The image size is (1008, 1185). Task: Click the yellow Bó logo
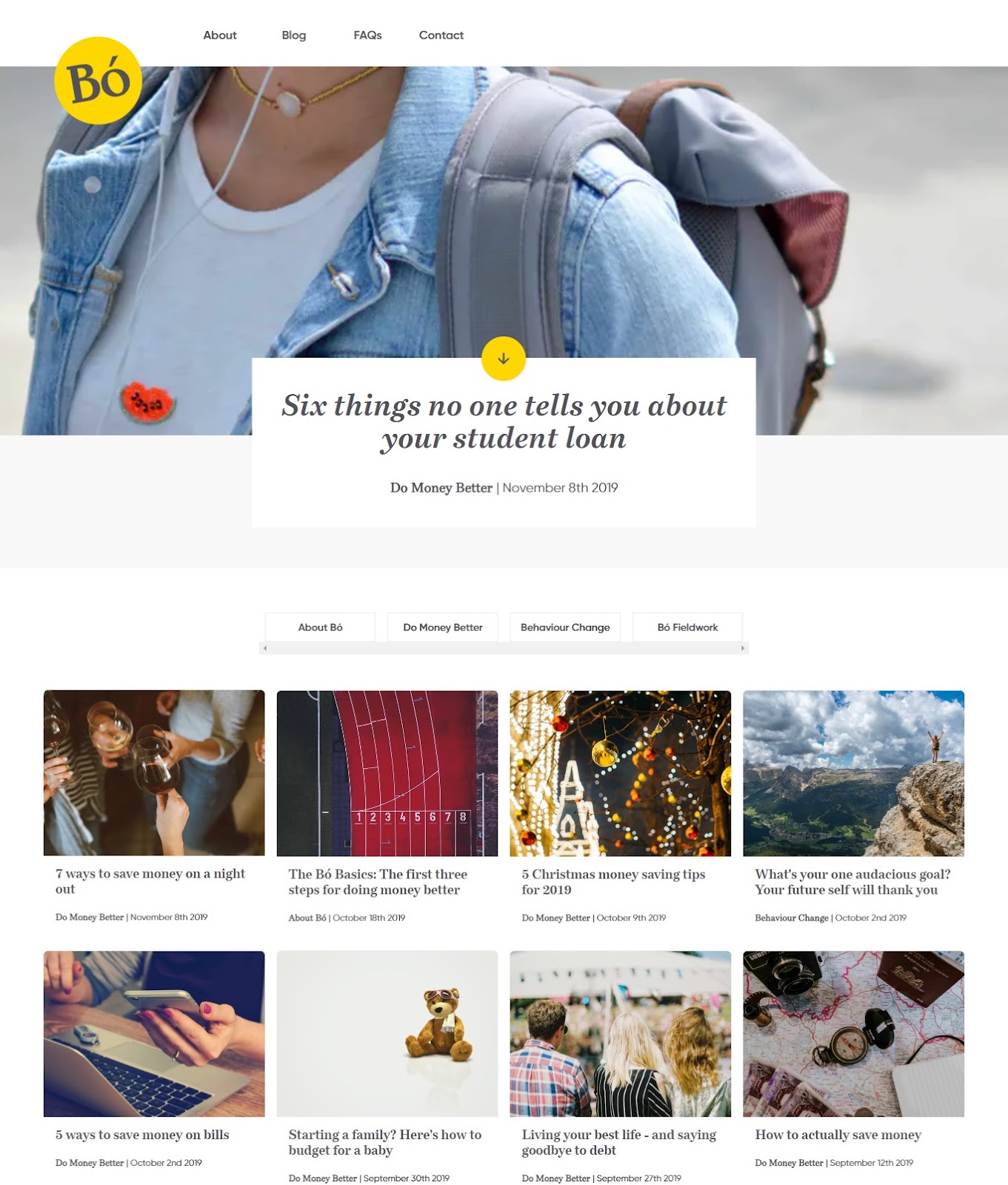pos(98,80)
